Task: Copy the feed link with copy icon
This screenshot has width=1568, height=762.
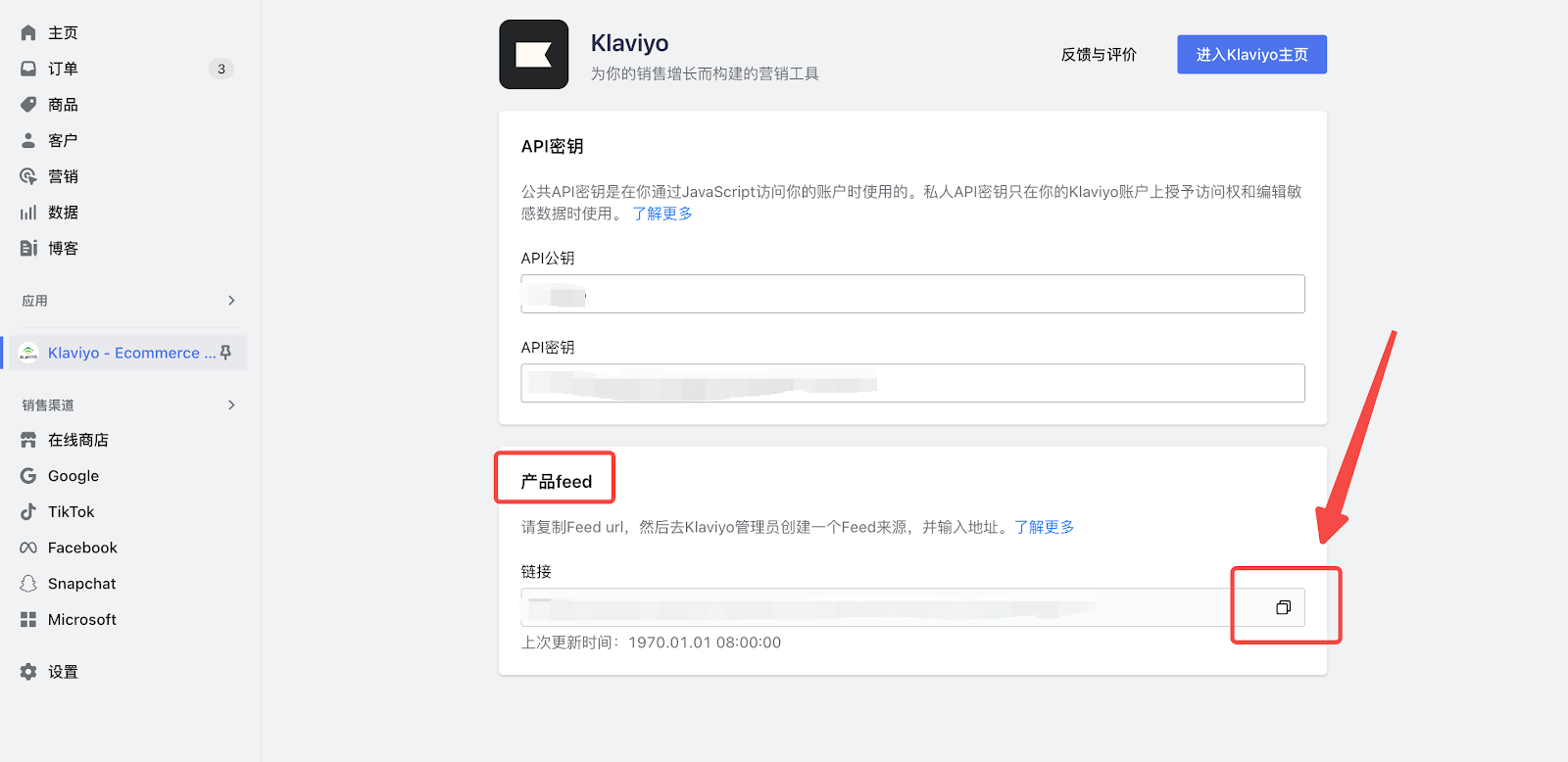Action: pyautogui.click(x=1283, y=607)
